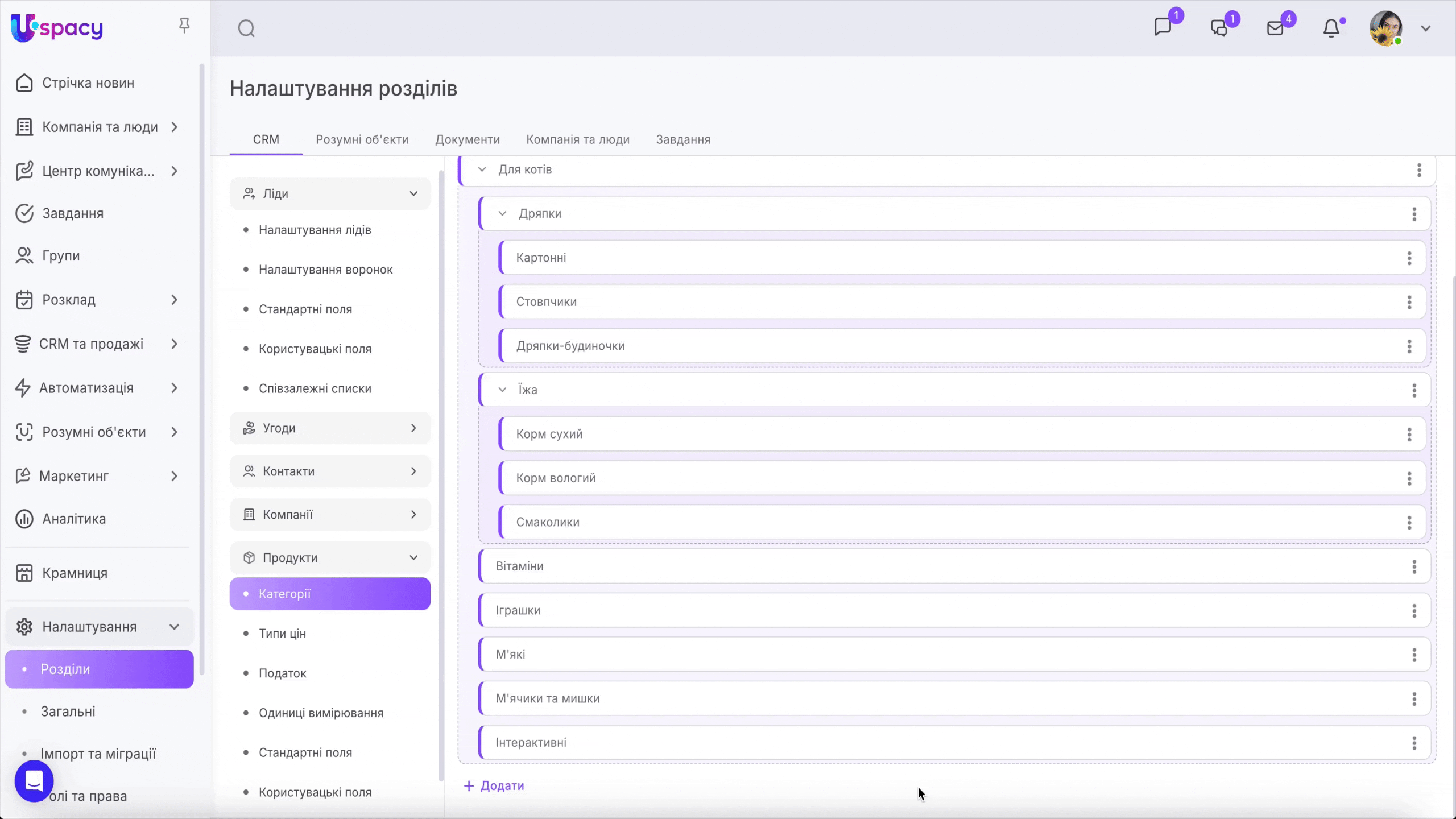Viewport: 1456px width, 819px height.
Task: Open Типи цін settings item
Action: [x=282, y=634]
